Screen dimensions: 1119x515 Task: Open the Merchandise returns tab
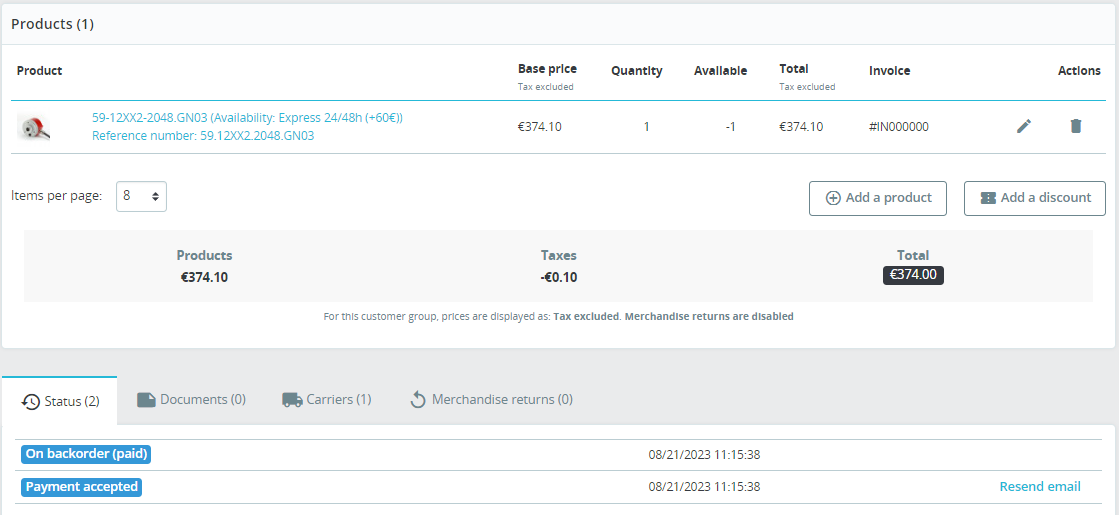(491, 400)
